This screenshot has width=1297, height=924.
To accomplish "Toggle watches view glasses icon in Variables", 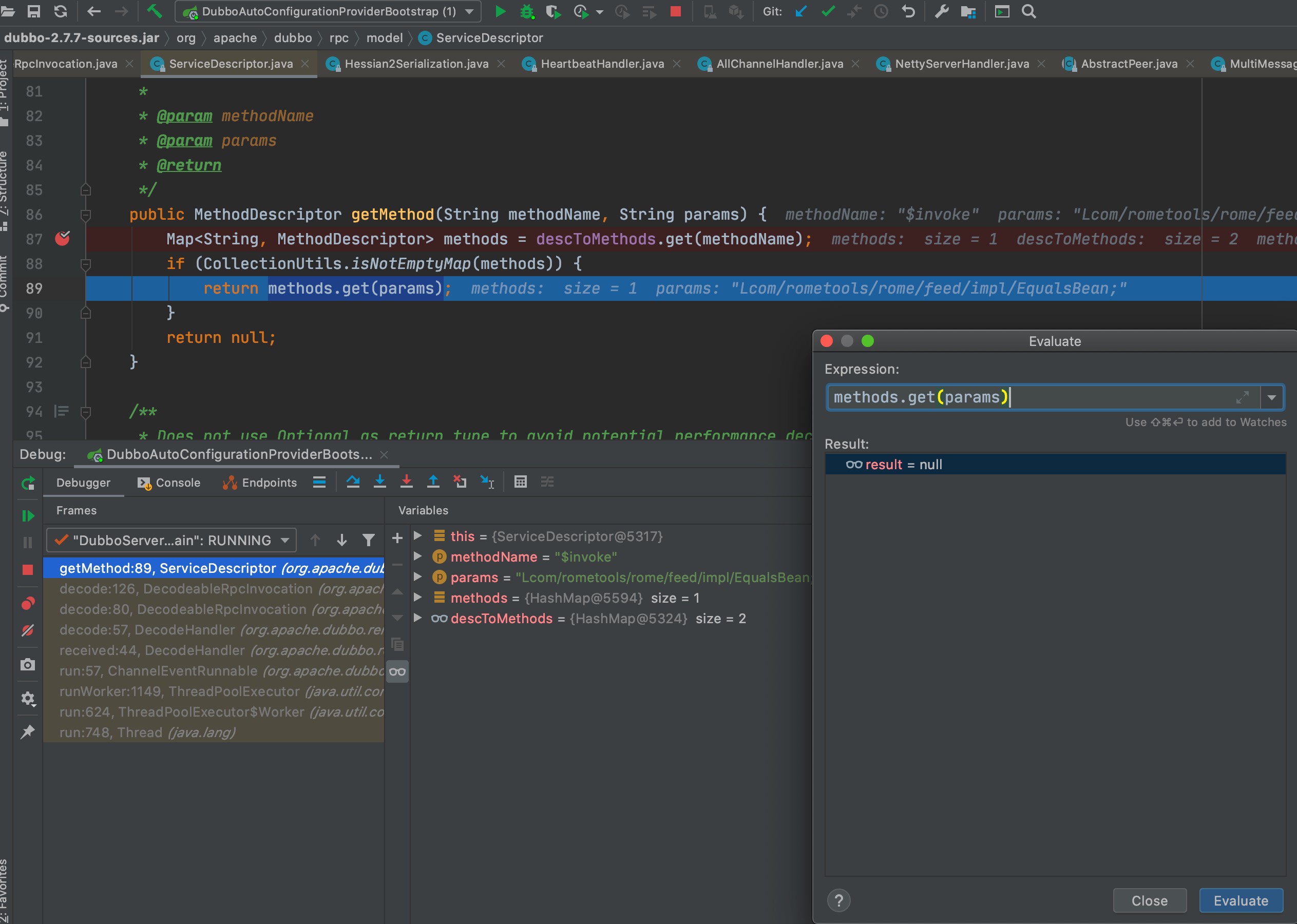I will point(397,671).
